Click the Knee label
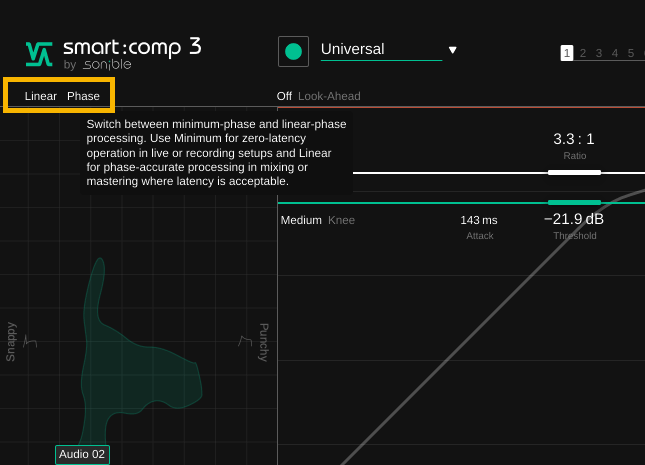 (341, 220)
